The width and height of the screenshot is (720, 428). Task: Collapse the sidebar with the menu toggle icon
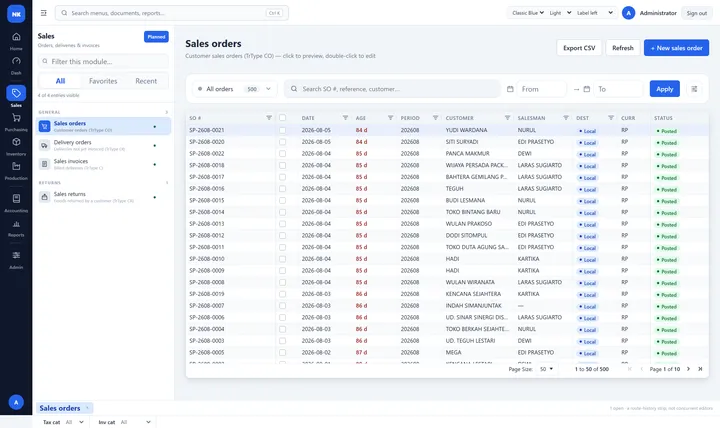[44, 13]
